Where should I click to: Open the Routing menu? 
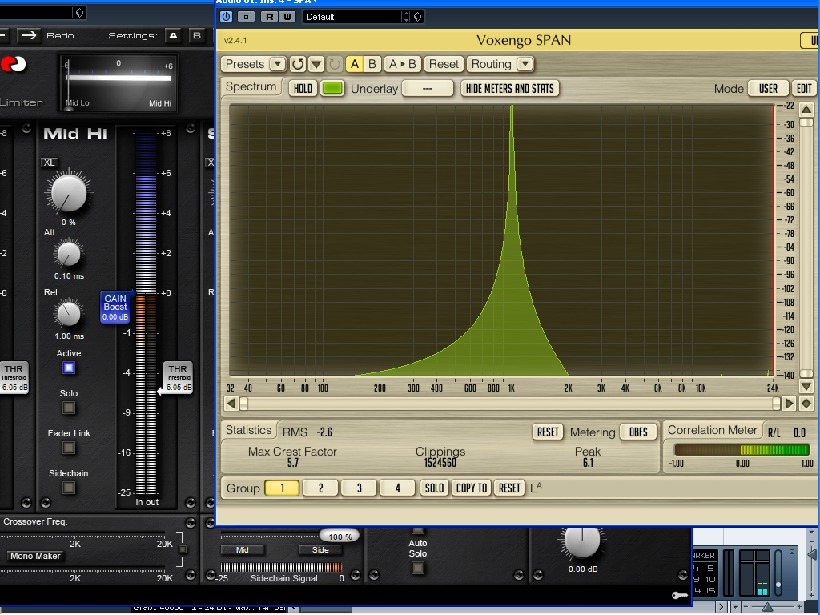(x=492, y=64)
